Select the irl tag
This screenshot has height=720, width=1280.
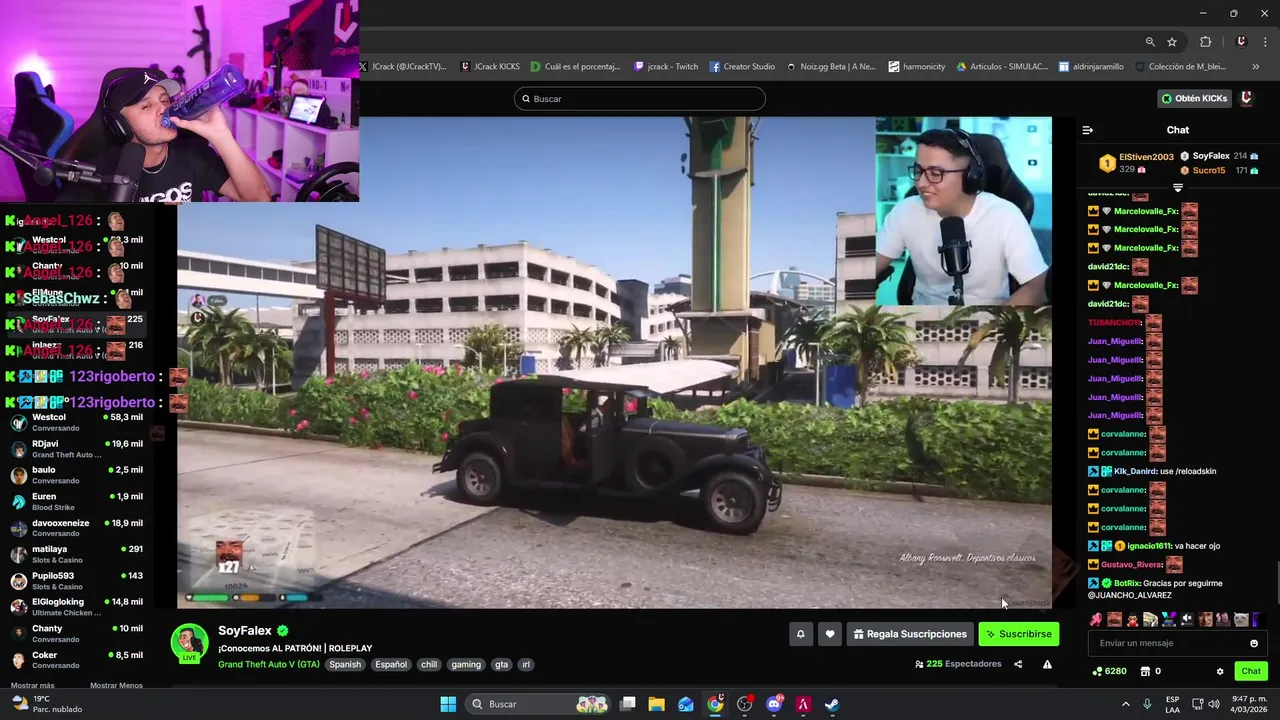point(526,664)
